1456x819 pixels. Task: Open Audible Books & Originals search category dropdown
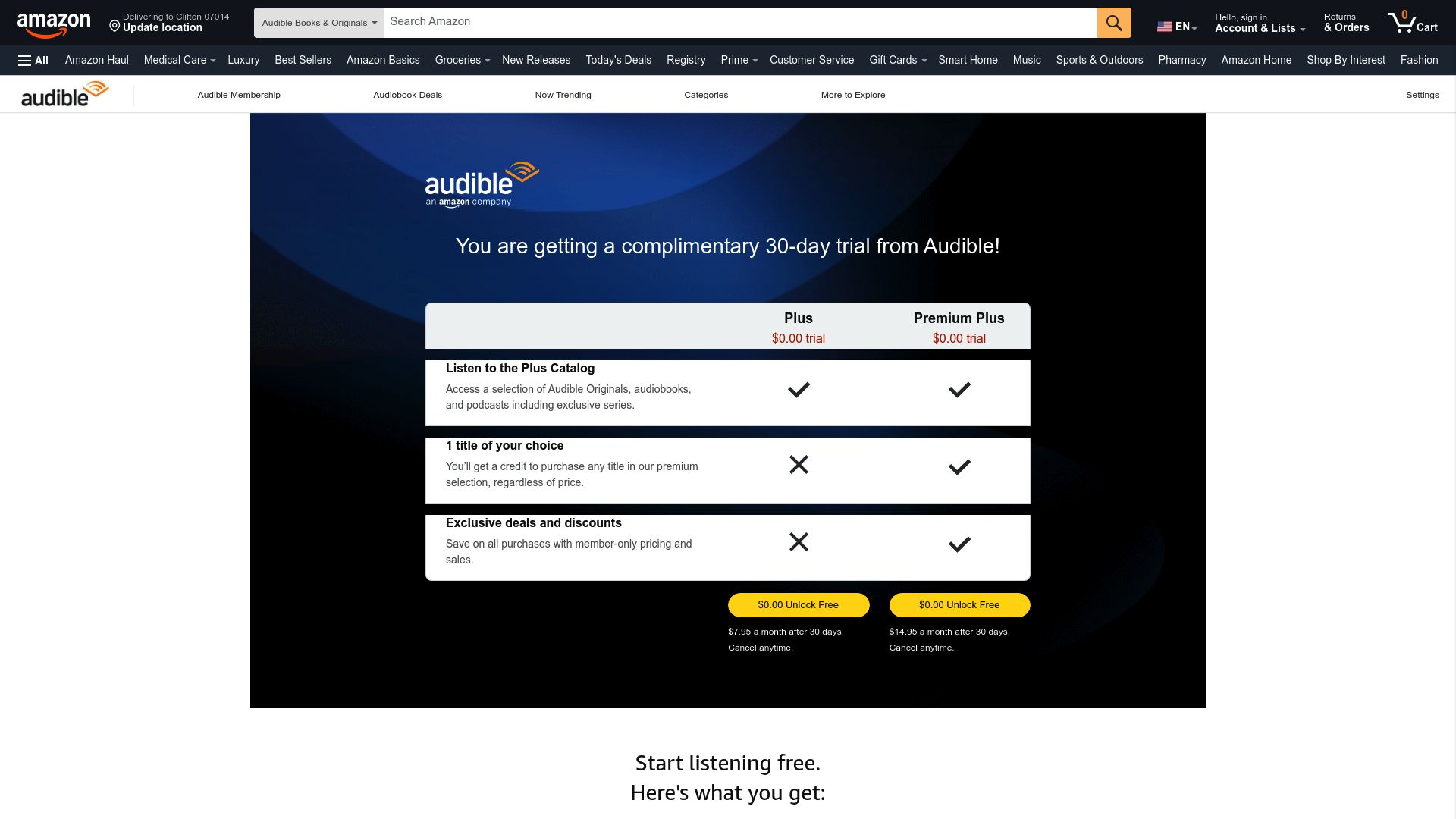click(319, 23)
